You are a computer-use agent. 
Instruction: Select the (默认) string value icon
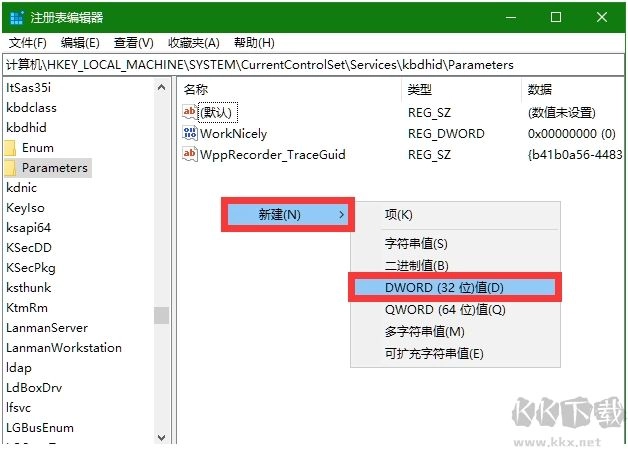coord(190,112)
